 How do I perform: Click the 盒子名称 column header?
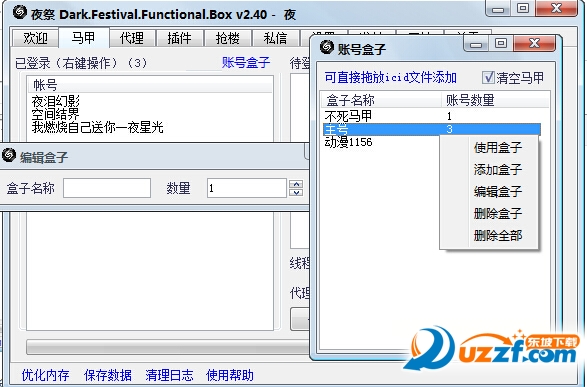tap(381, 100)
